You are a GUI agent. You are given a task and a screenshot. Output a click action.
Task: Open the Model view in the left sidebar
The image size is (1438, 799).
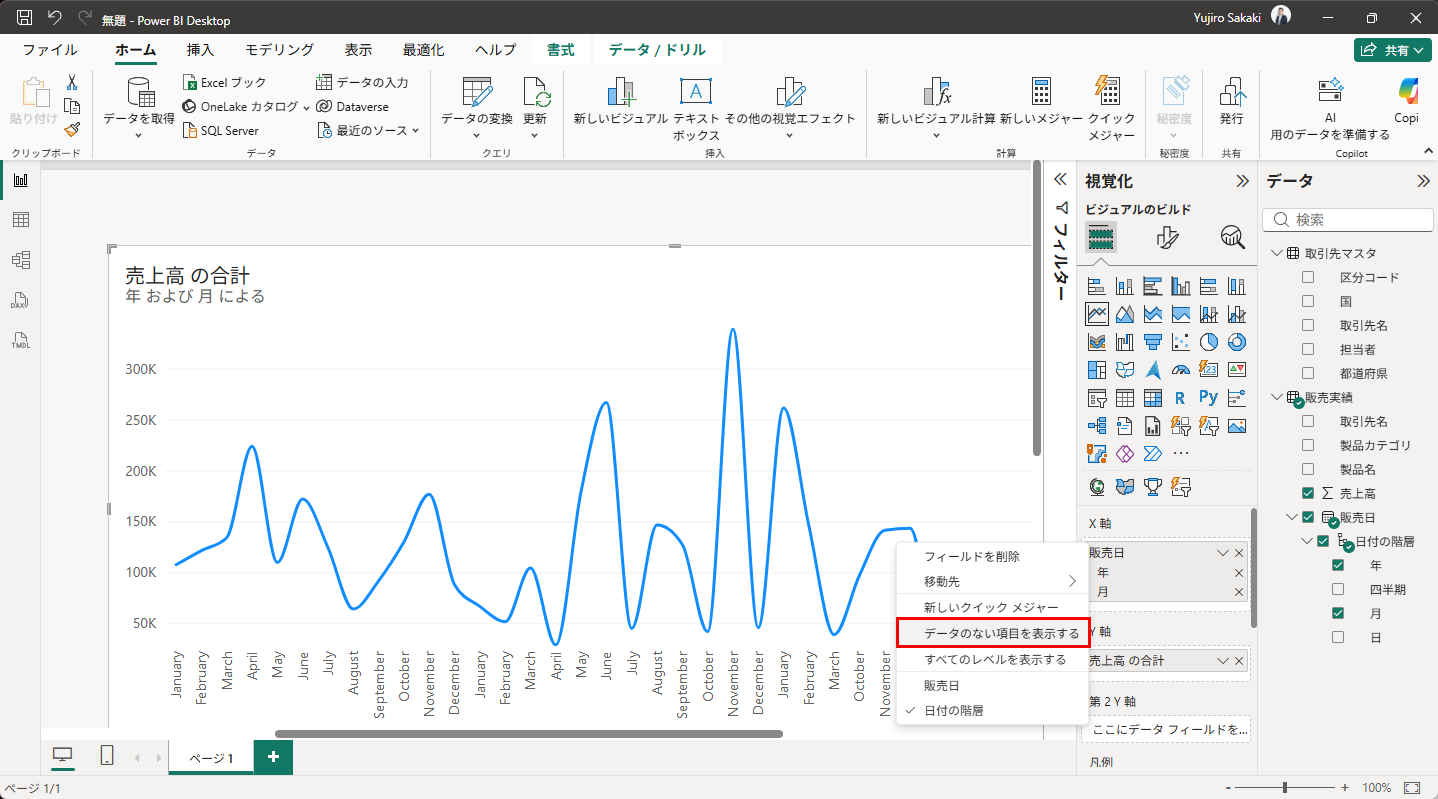20,260
